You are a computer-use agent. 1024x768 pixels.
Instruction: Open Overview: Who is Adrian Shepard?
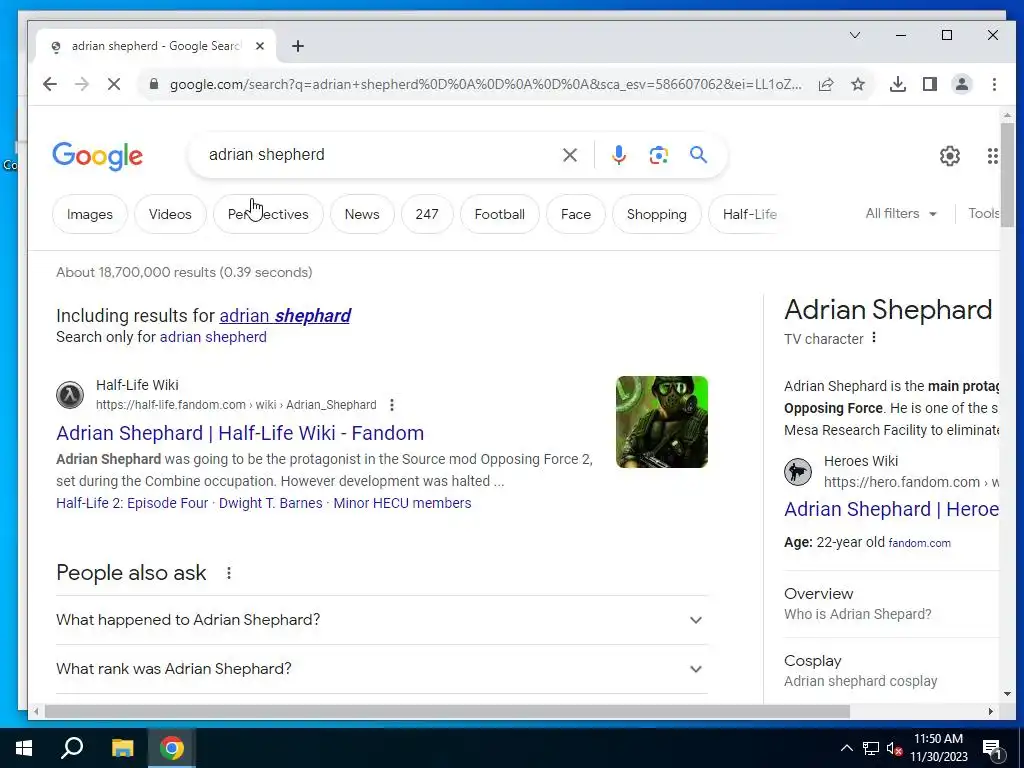point(891,603)
